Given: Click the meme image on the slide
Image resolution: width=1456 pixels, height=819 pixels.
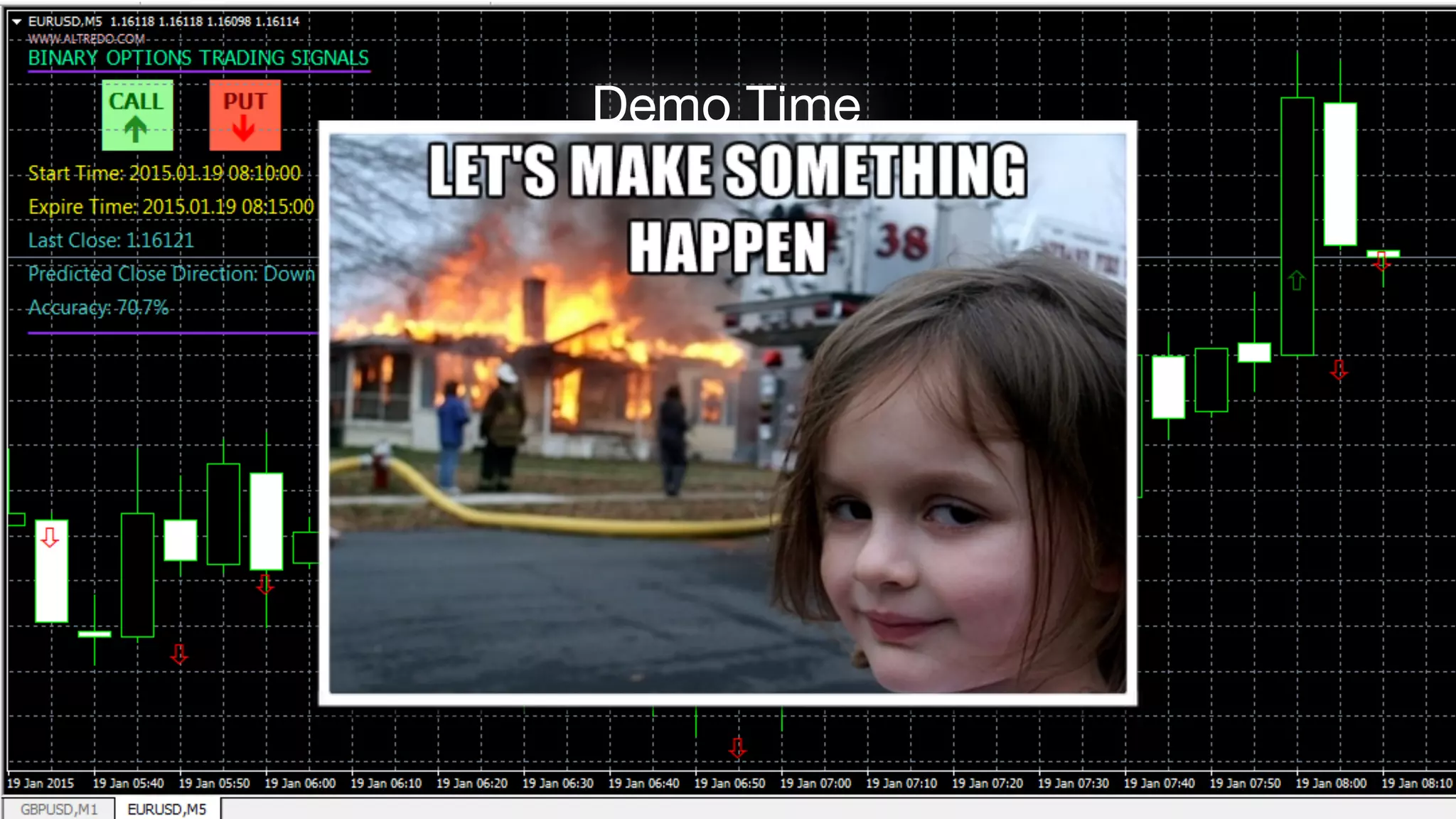Looking at the screenshot, I should 727,413.
